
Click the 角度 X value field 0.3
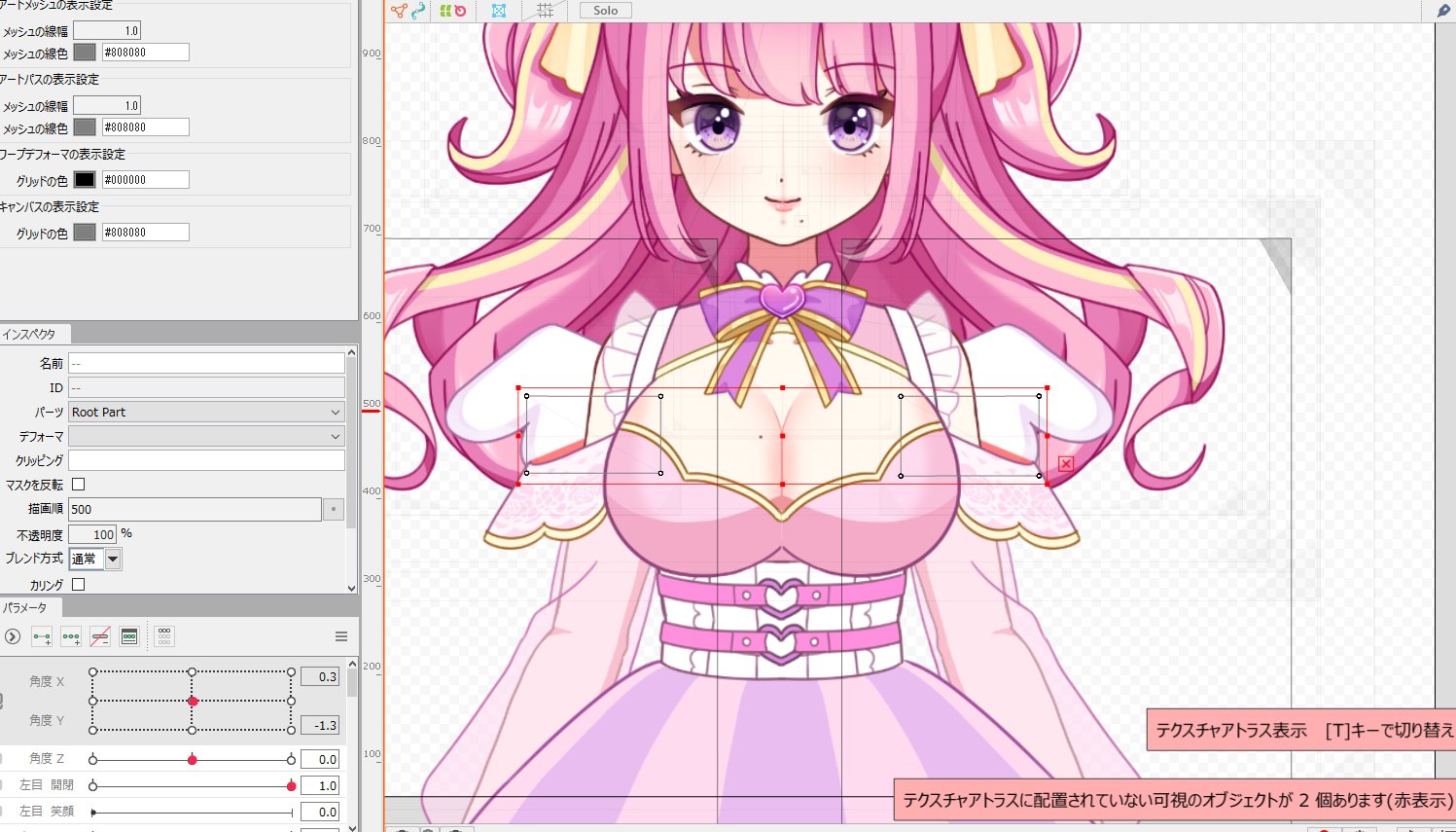320,676
